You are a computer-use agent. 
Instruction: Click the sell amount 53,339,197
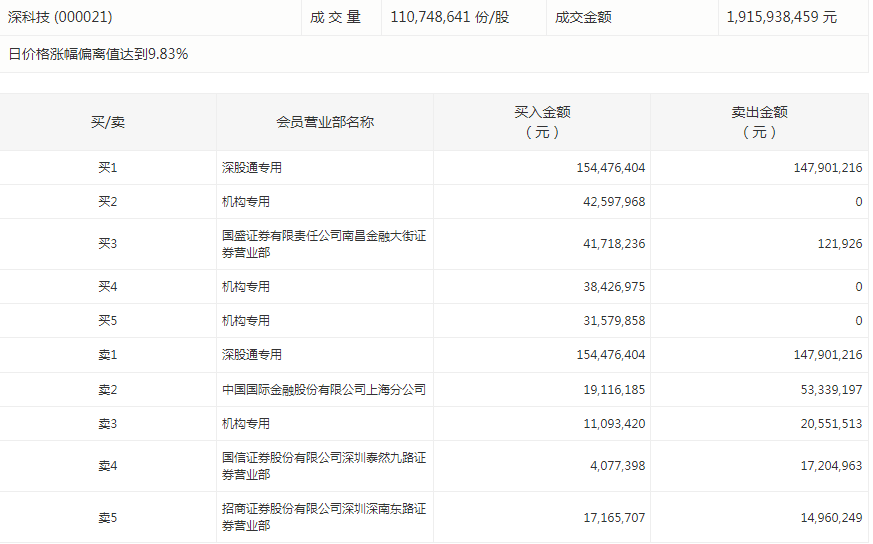[828, 389]
